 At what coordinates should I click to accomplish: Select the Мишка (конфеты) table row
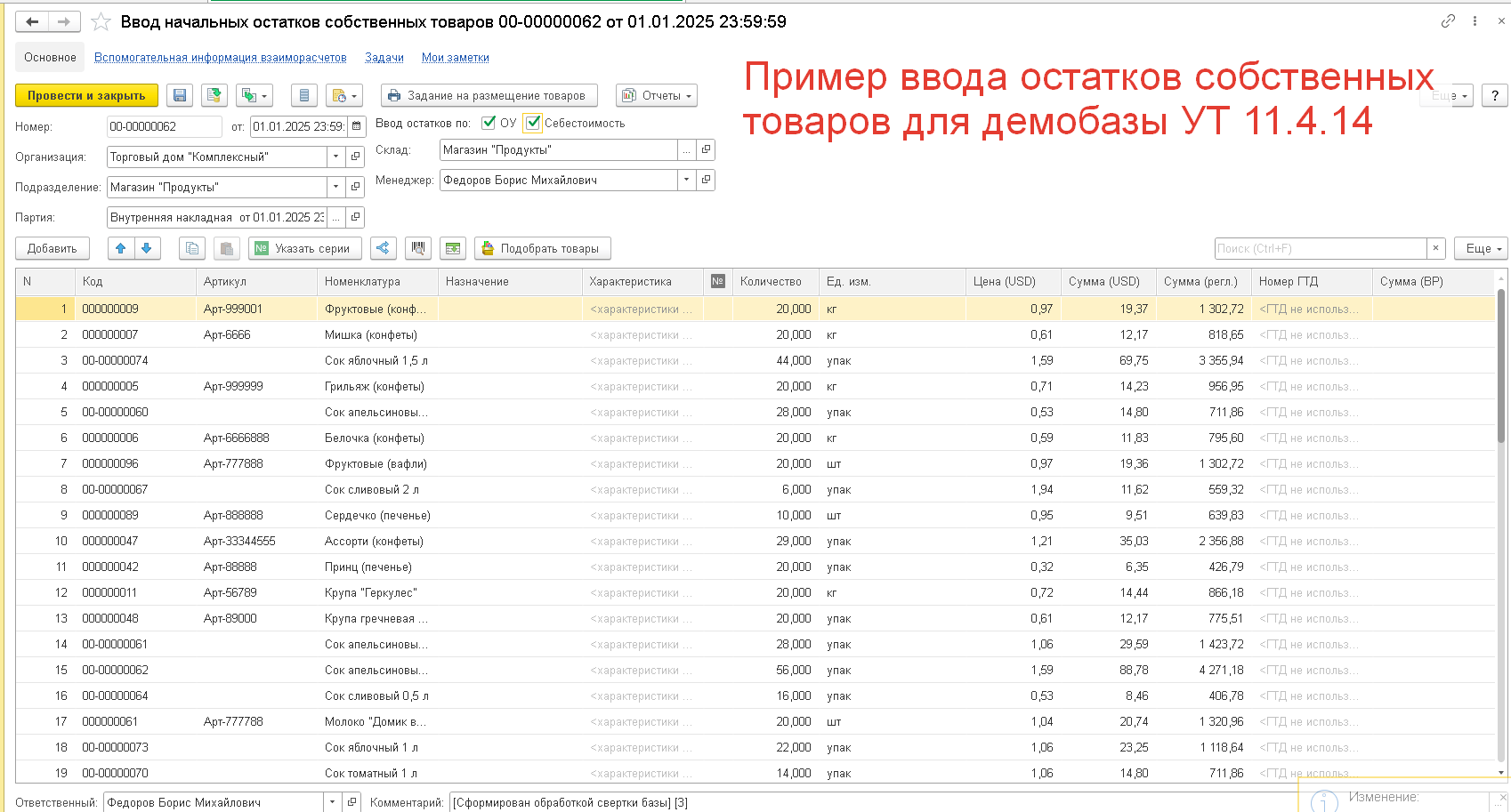click(x=370, y=335)
